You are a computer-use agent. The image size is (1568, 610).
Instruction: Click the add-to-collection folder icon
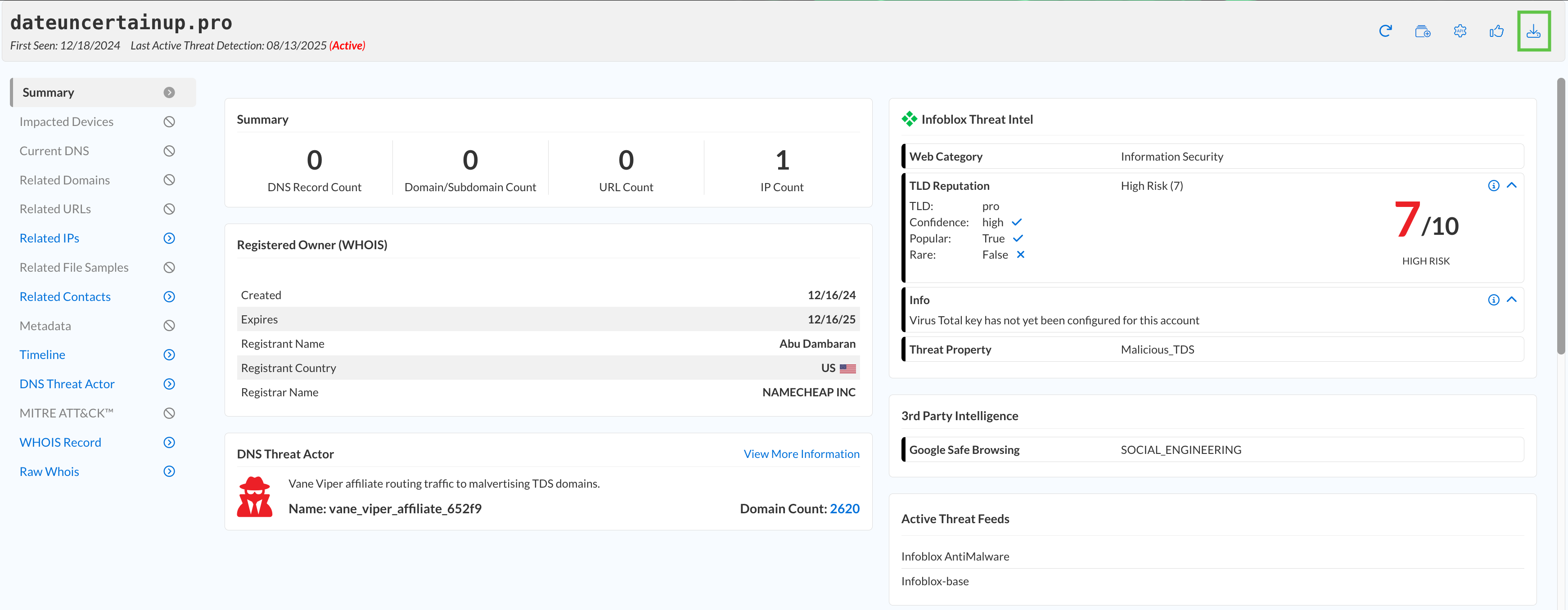tap(1423, 31)
